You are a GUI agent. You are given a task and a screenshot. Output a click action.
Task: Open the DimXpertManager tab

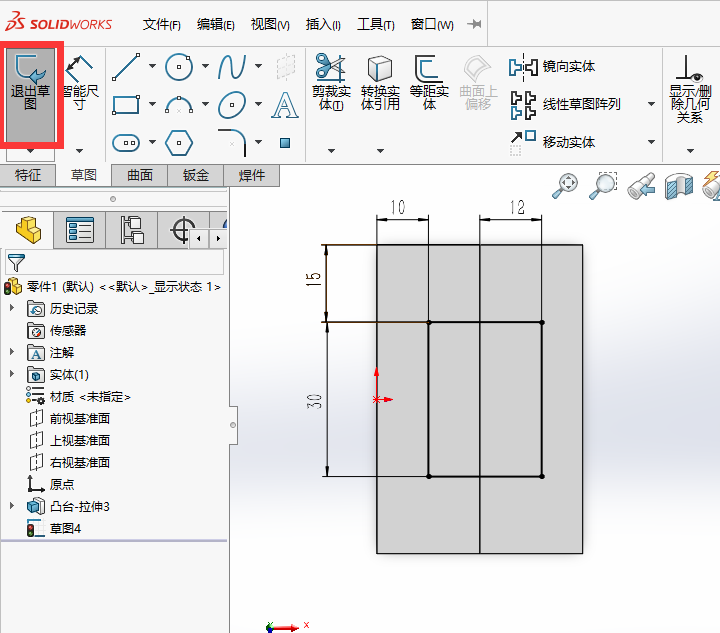tap(183, 230)
